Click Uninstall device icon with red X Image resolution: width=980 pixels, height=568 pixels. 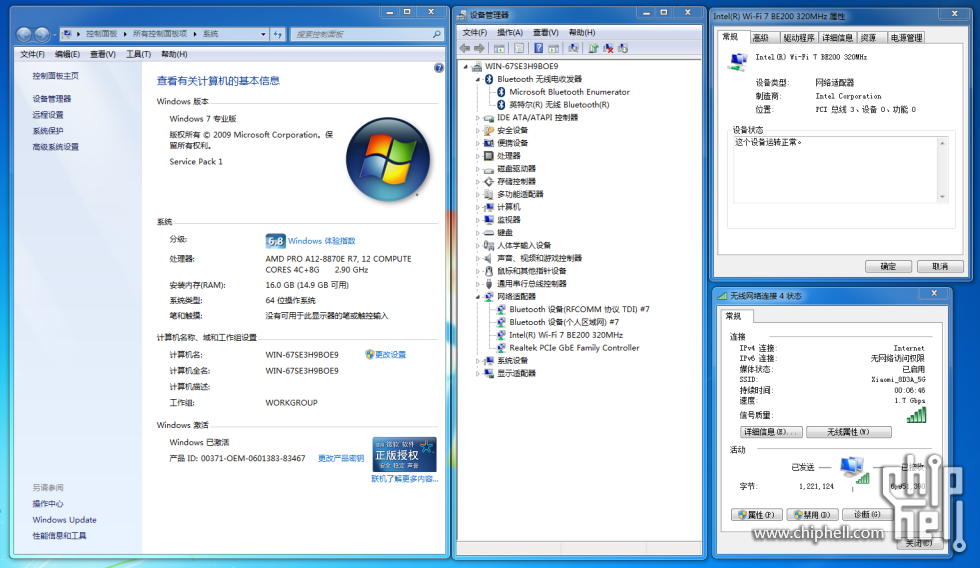(608, 48)
